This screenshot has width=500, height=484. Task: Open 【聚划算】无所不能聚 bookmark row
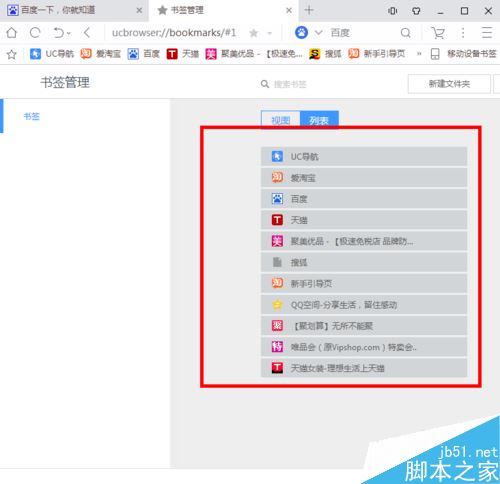point(364,326)
